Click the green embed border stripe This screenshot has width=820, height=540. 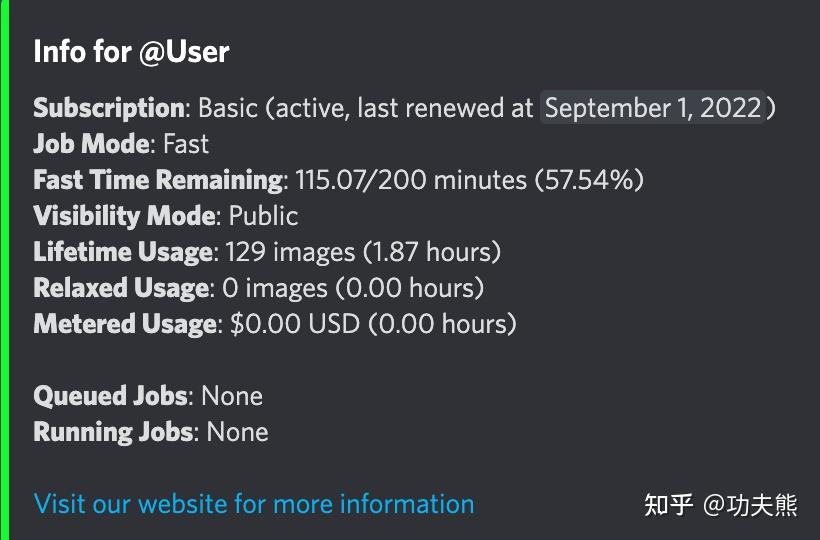coord(4,270)
